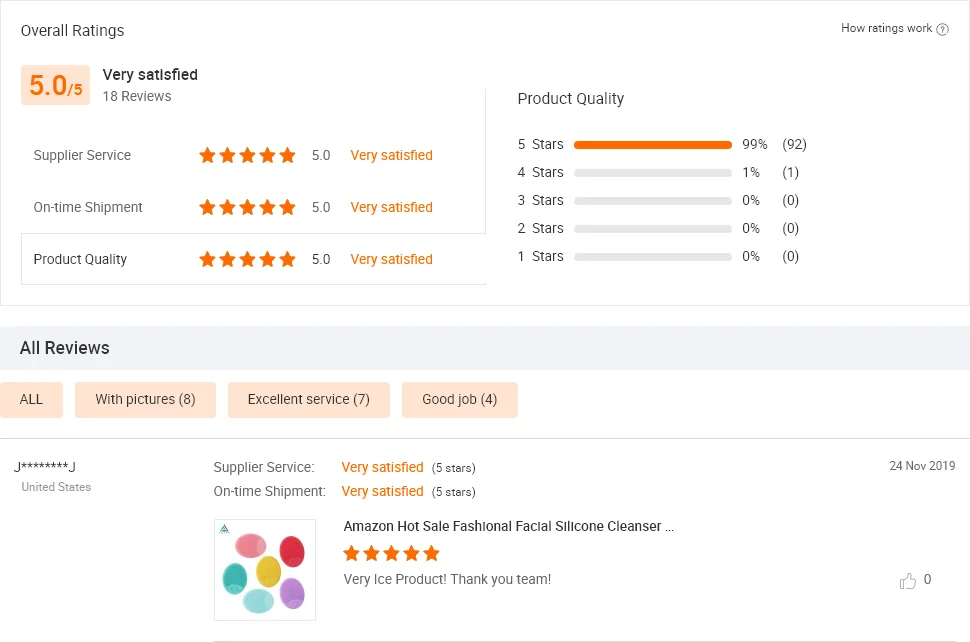Viewport: 970px width, 642px height.
Task: Click the 5 Stars orange progress bar
Action: (x=652, y=145)
